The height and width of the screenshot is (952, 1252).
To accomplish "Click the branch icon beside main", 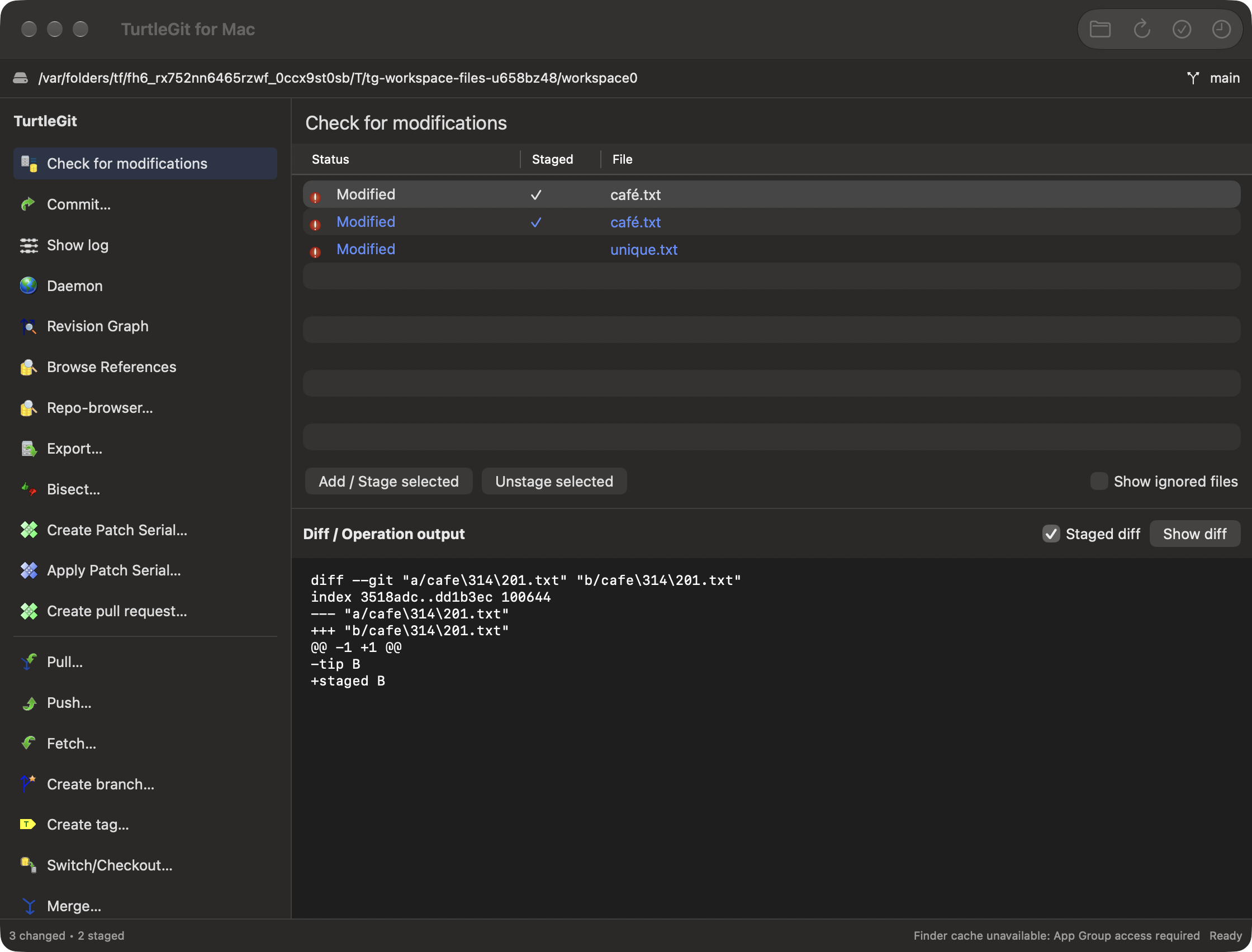I will coord(1193,78).
